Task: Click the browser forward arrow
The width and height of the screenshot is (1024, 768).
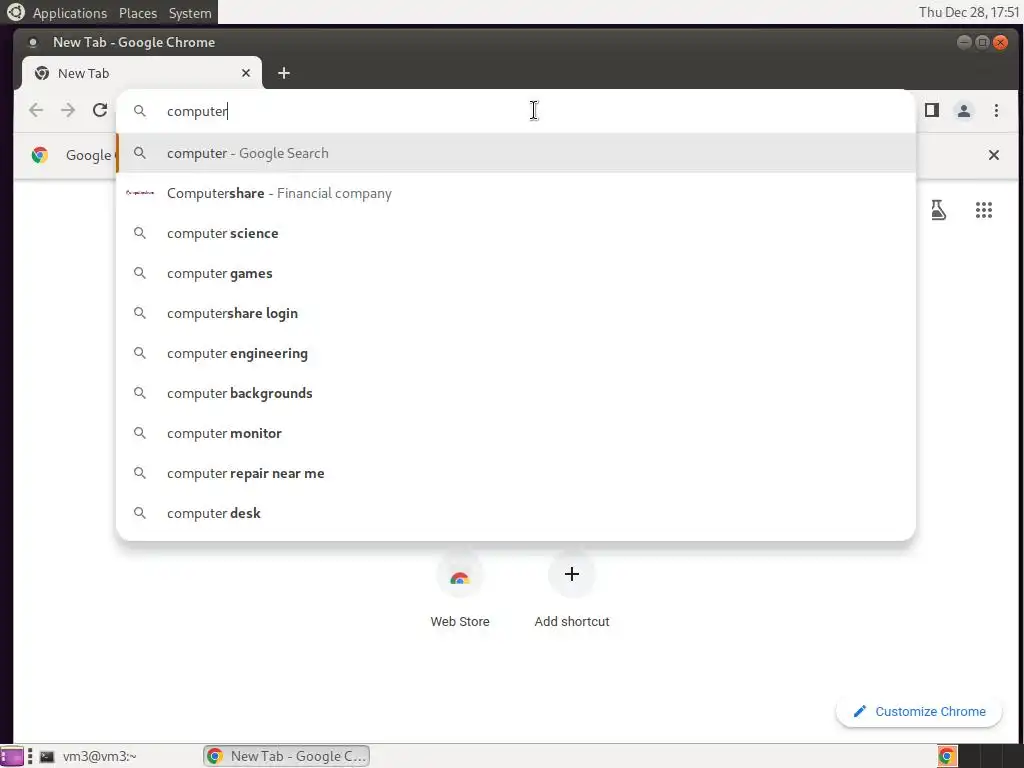Action: tap(68, 110)
